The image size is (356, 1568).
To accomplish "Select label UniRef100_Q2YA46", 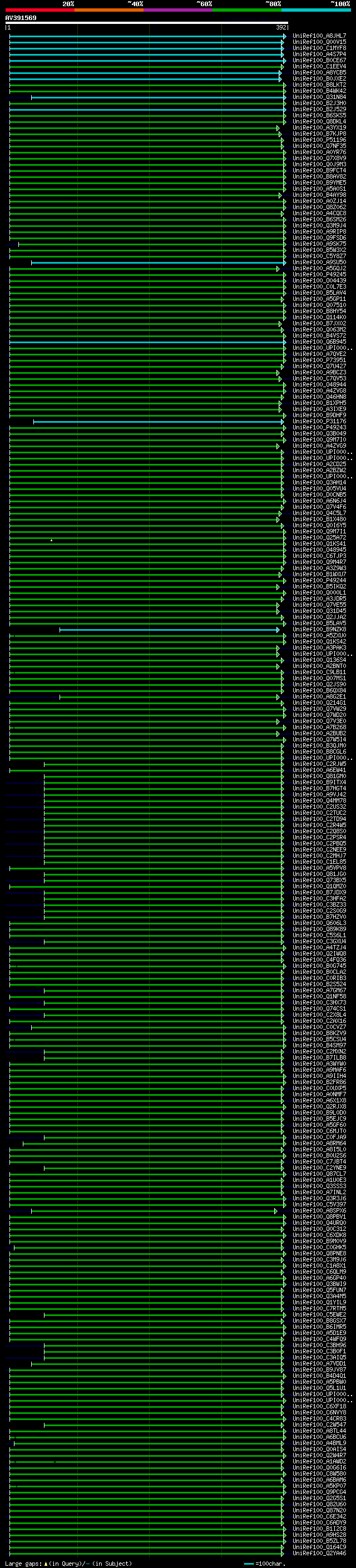I will click(x=319, y=1554).
